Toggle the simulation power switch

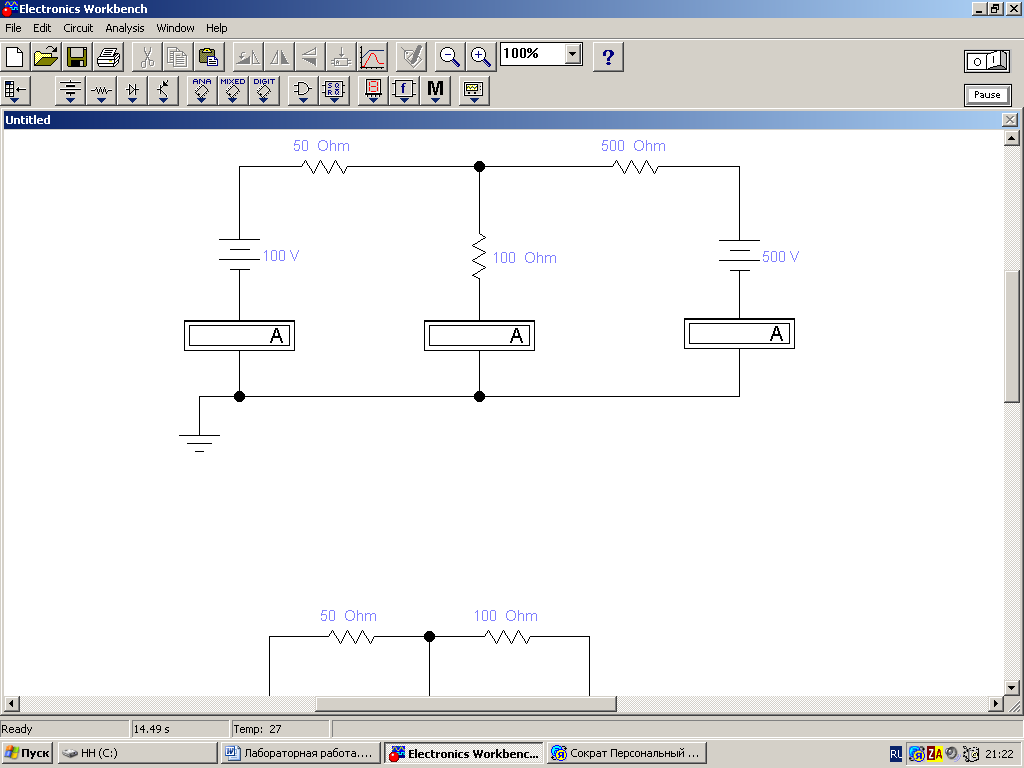pyautogui.click(x=987, y=61)
